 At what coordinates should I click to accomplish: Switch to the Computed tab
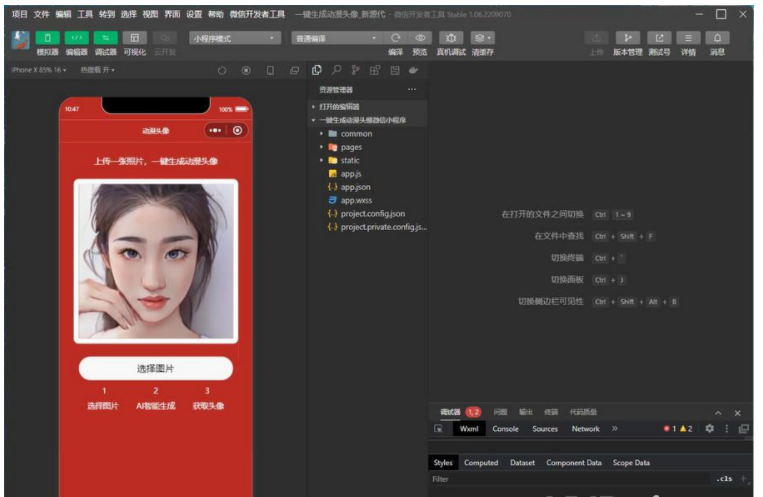481,463
